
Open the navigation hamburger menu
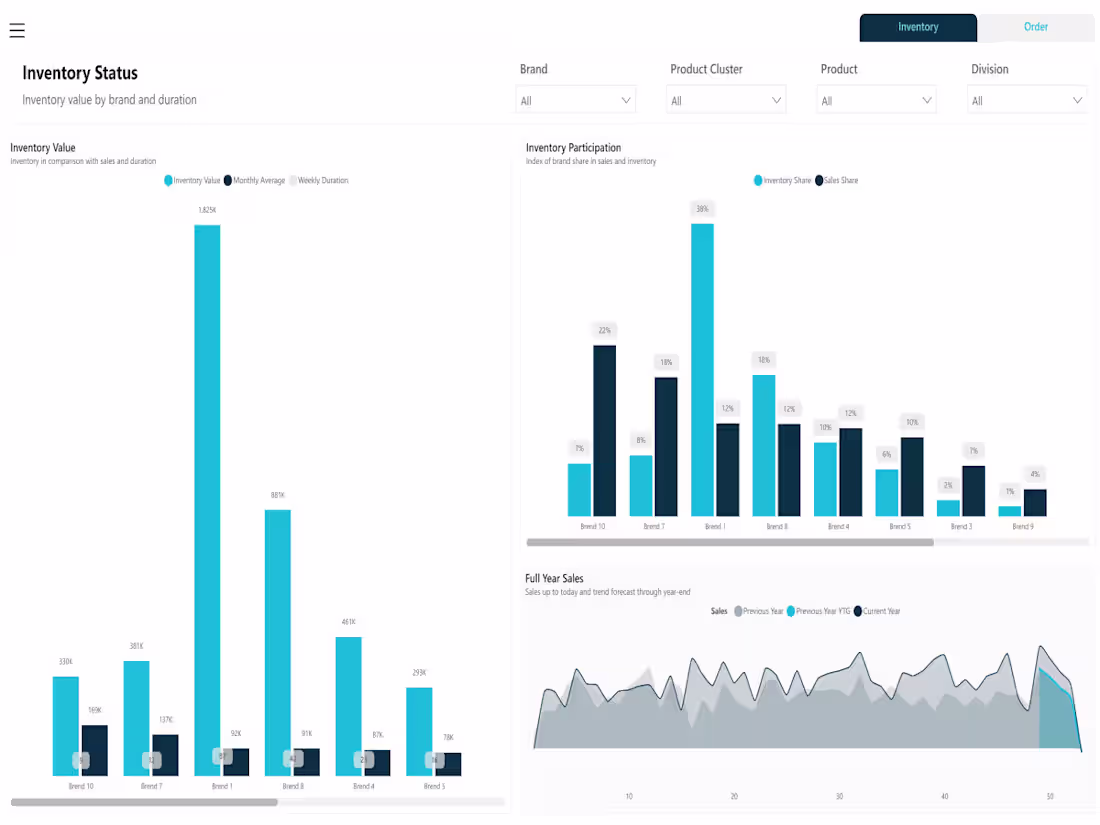coord(17,30)
